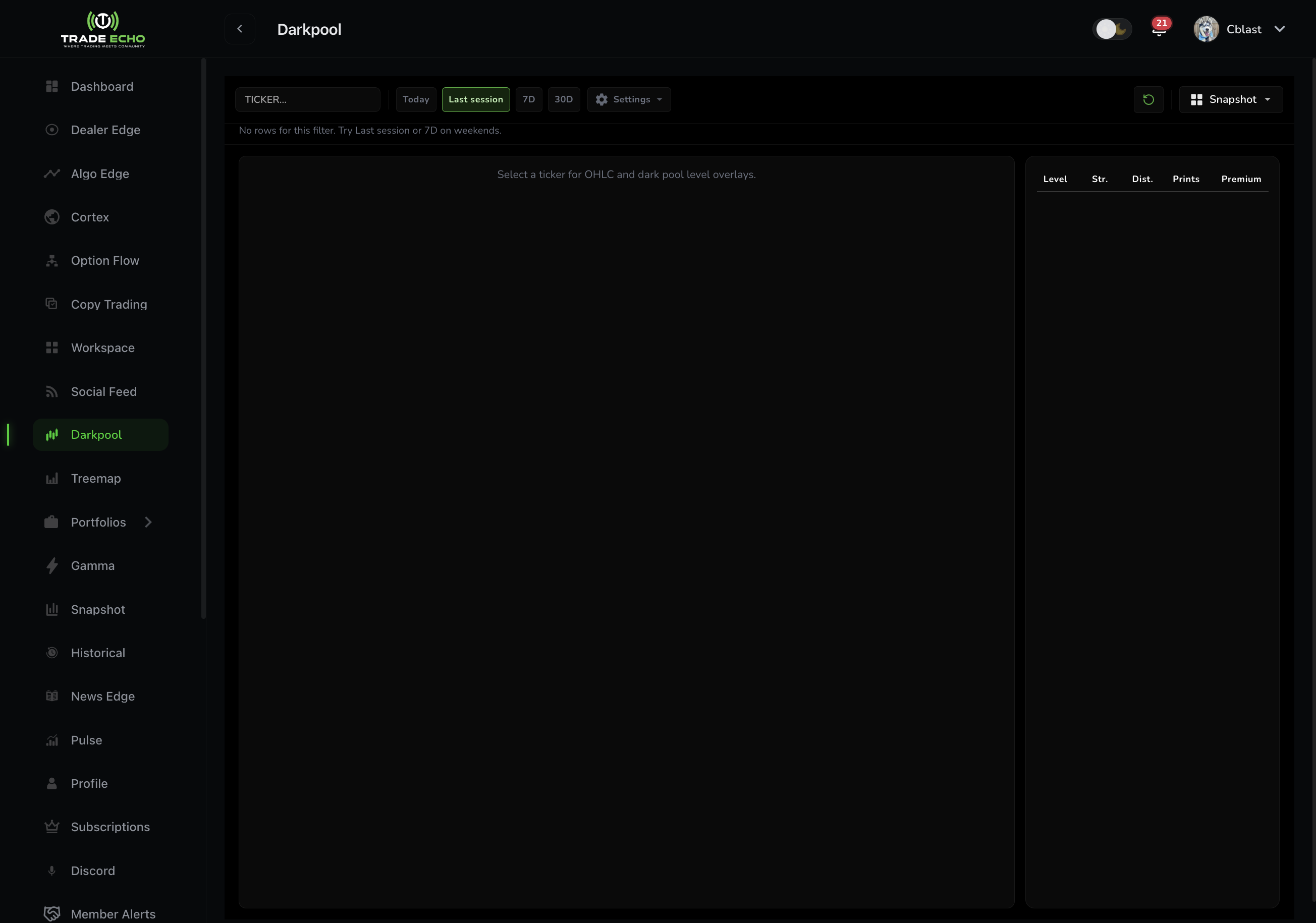This screenshot has width=1316, height=923.
Task: Click the Cblast username text
Action: tap(1244, 29)
